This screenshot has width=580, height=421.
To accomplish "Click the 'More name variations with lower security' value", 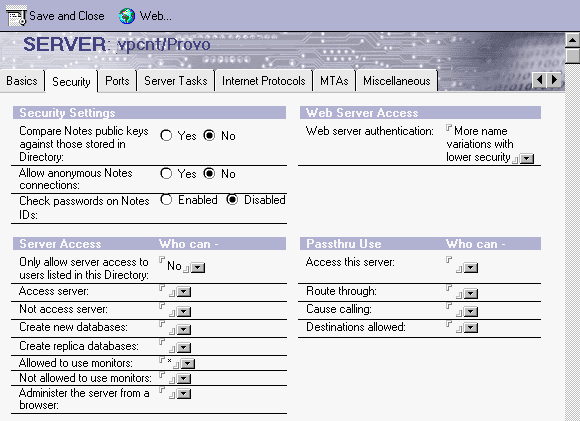I will pos(480,144).
